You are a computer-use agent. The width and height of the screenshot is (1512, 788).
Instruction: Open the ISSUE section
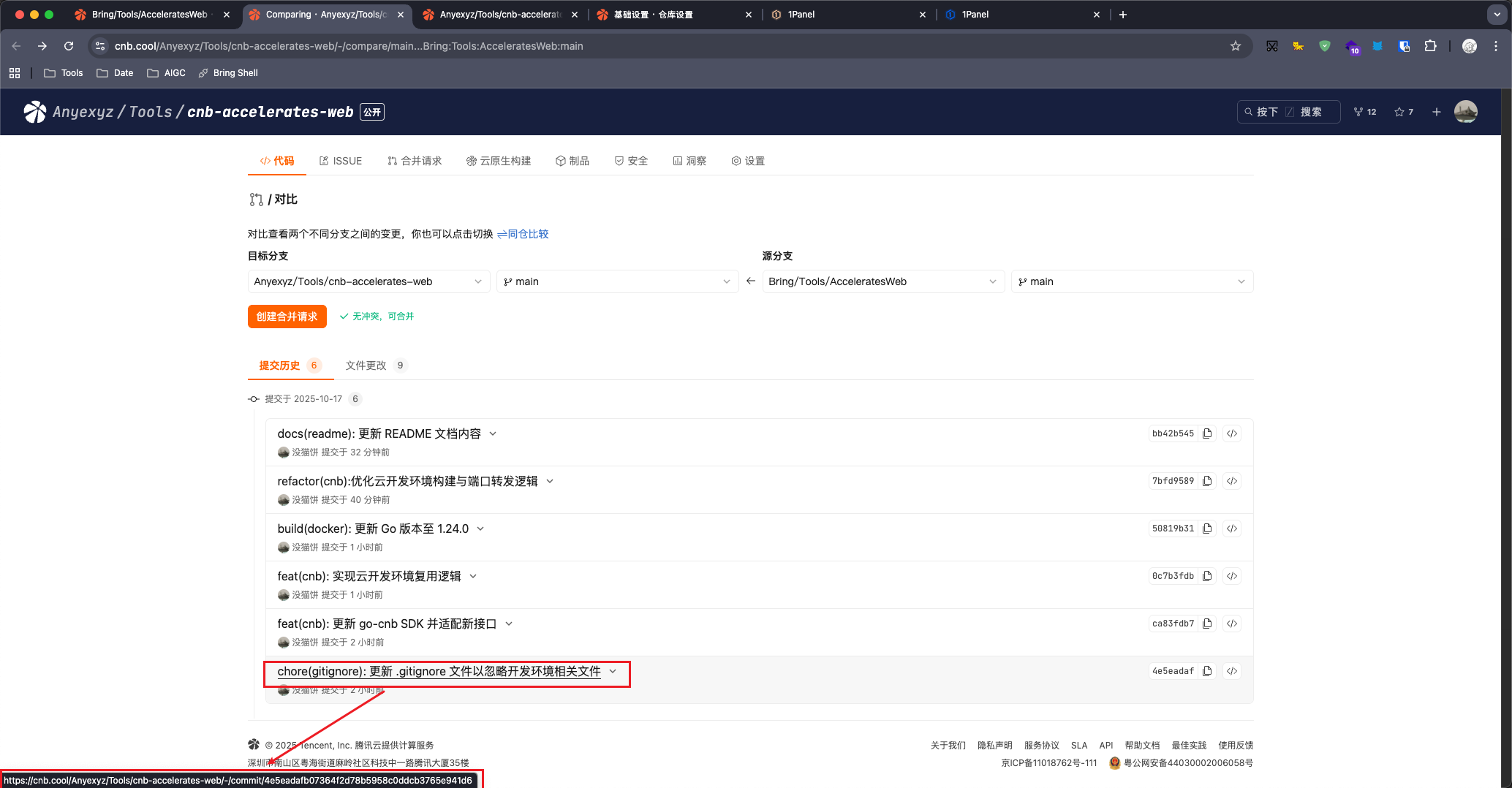(340, 160)
